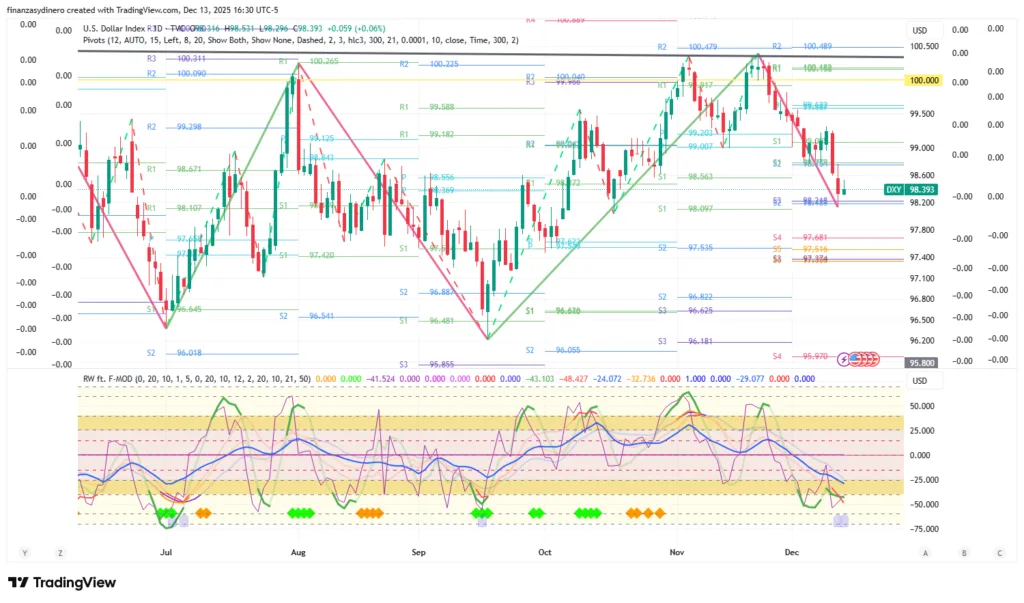The image size is (1024, 603).
Task: Click the Oct label on the time axis
Action: coord(544,551)
